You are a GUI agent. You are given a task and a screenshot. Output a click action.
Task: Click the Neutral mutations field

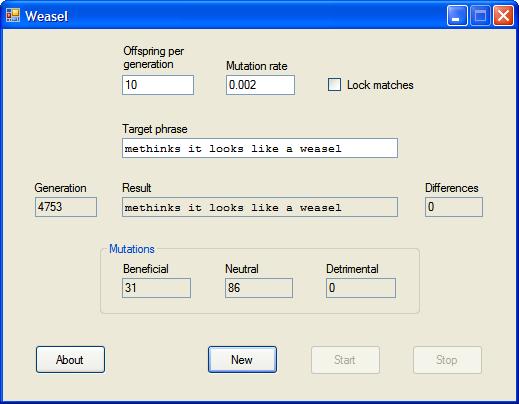click(x=259, y=288)
